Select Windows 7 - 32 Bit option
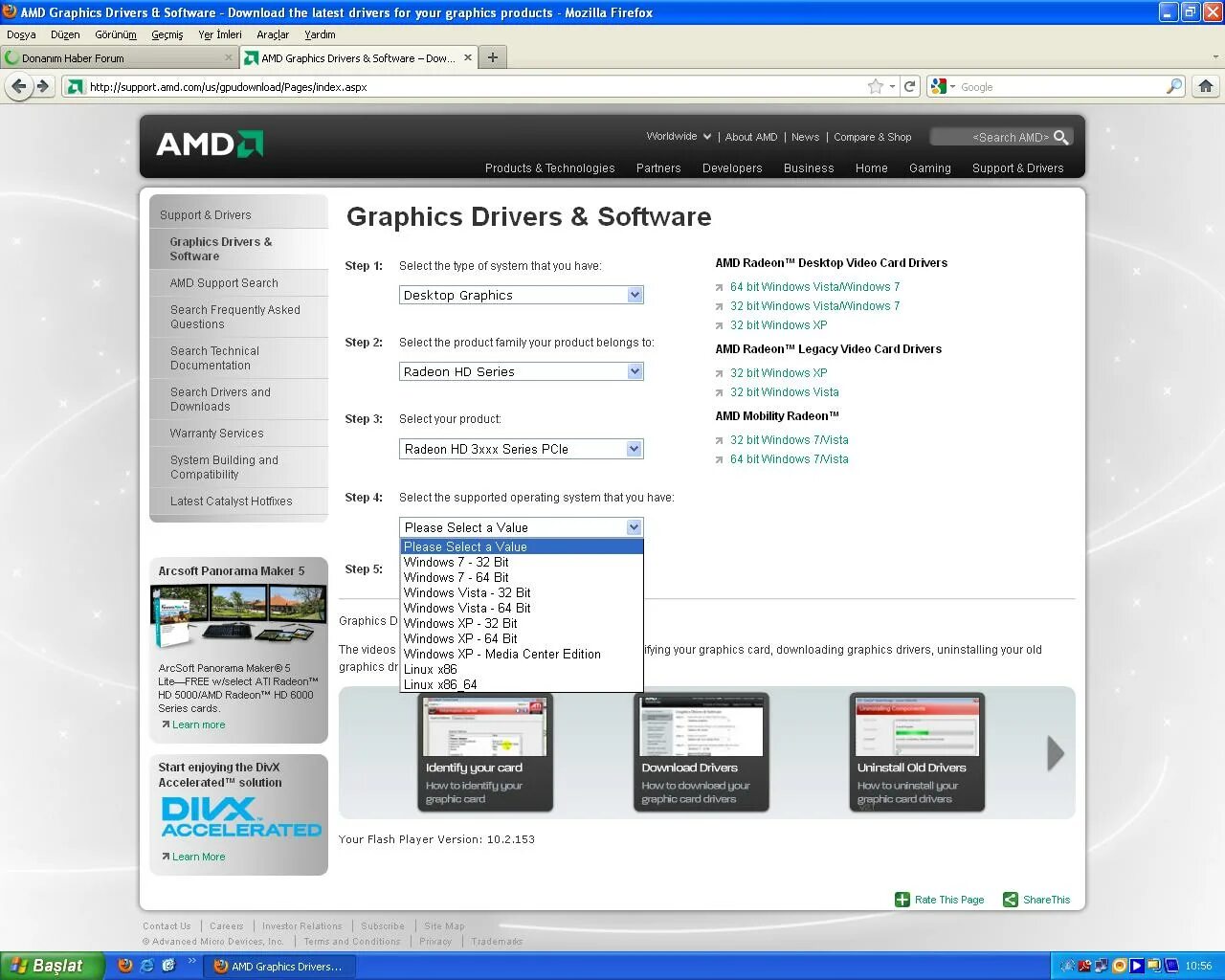Viewport: 1225px width, 980px height. (x=522, y=562)
